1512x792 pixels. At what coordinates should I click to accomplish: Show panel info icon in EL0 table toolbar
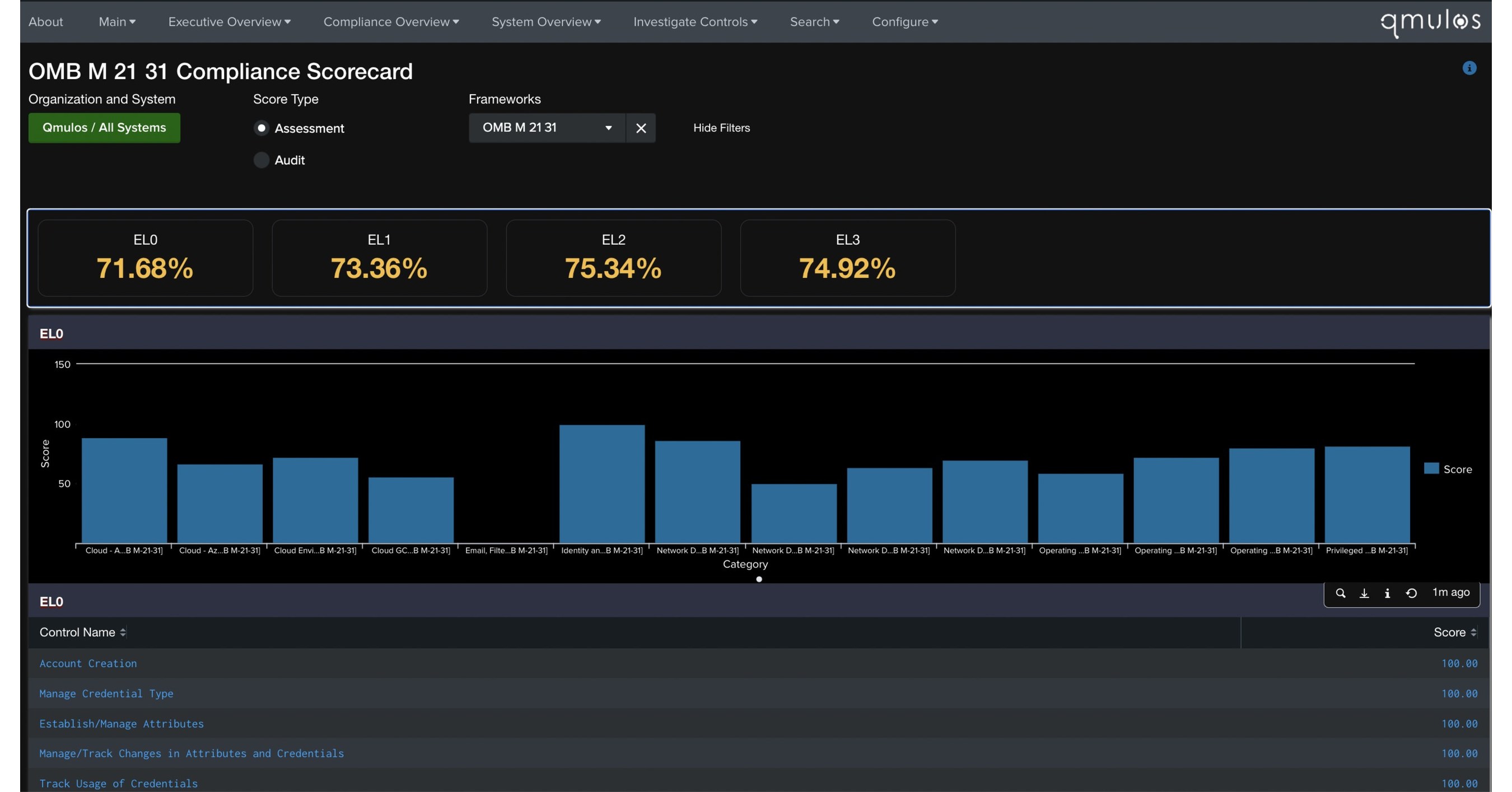[x=1387, y=593]
